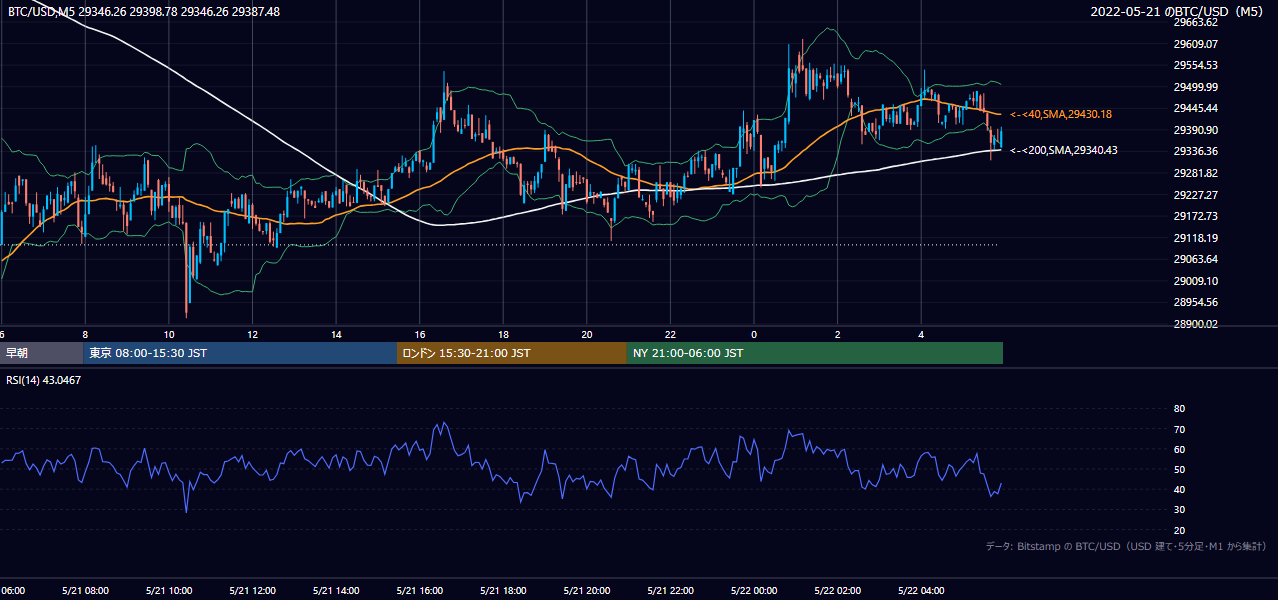Click price axis value 29281.82
Screen dimensions: 1278x600
(x=1195, y=173)
